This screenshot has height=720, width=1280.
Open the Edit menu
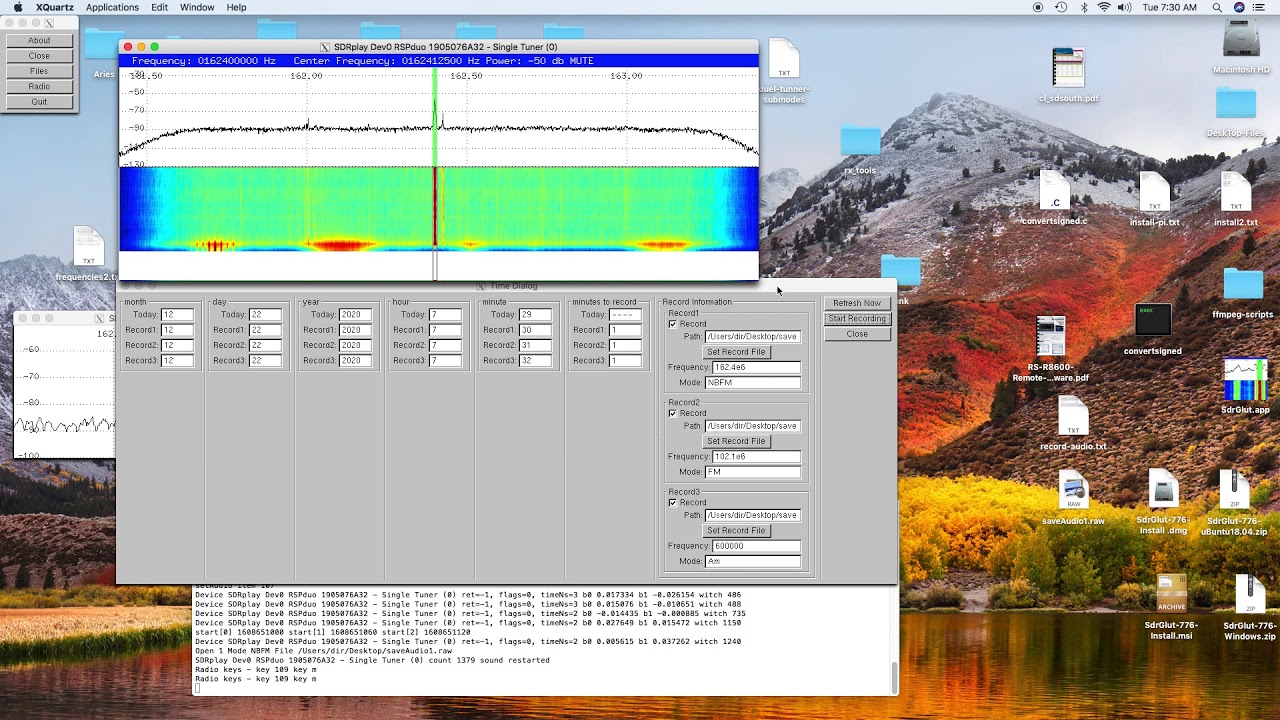tap(159, 7)
